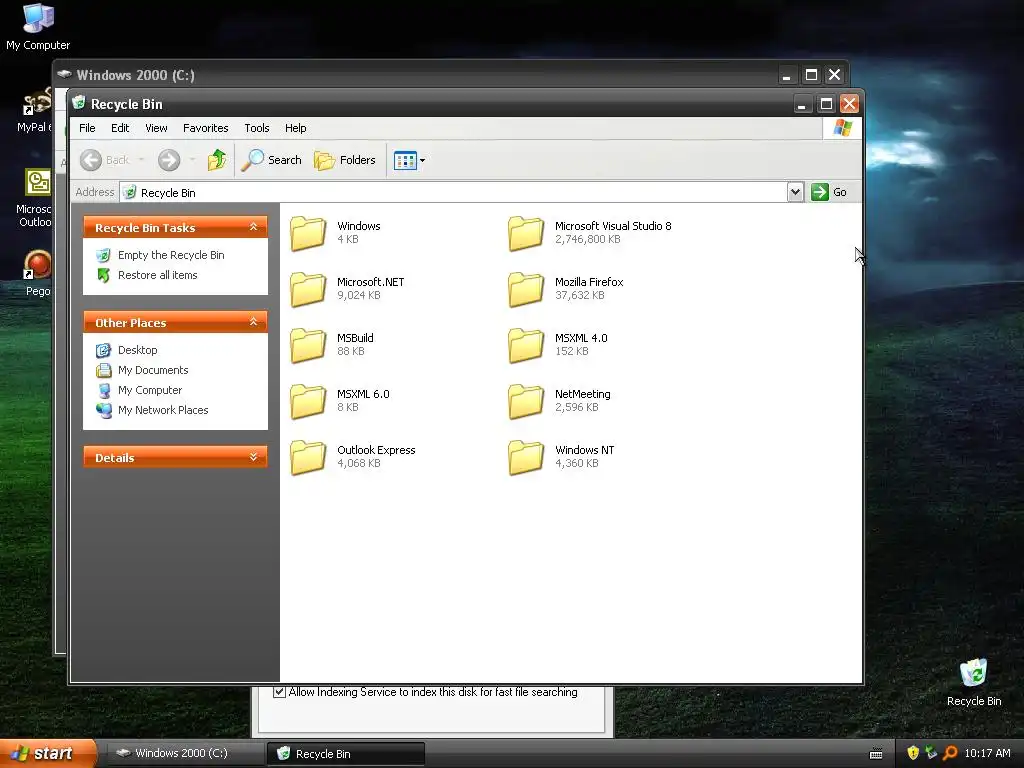
Task: Open the Favorites menu
Action: pos(206,128)
